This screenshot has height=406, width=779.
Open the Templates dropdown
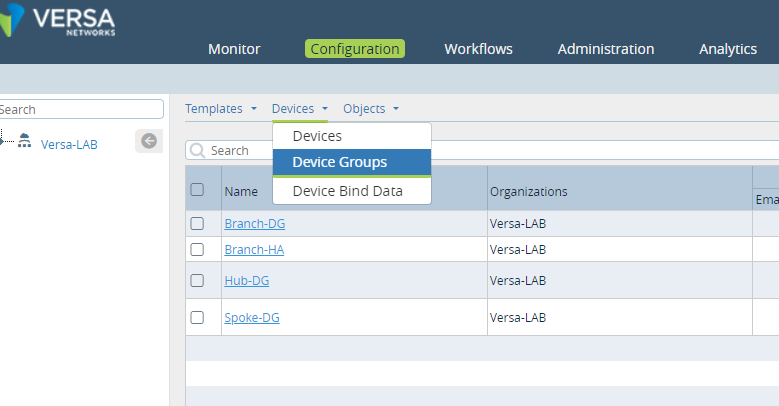tap(221, 109)
